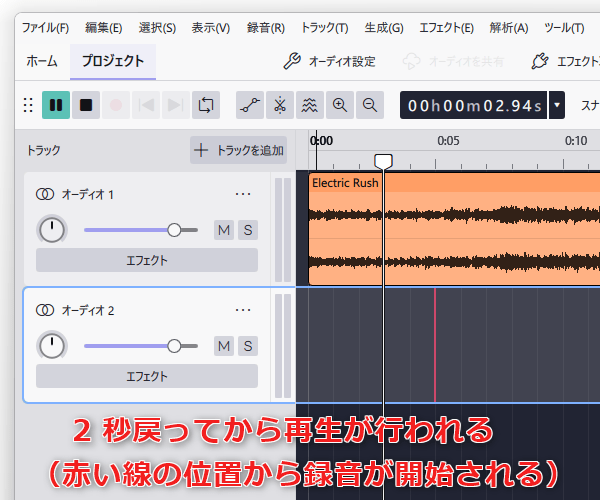600x500 pixels.
Task: Select the envelope tool icon
Action: click(250, 105)
